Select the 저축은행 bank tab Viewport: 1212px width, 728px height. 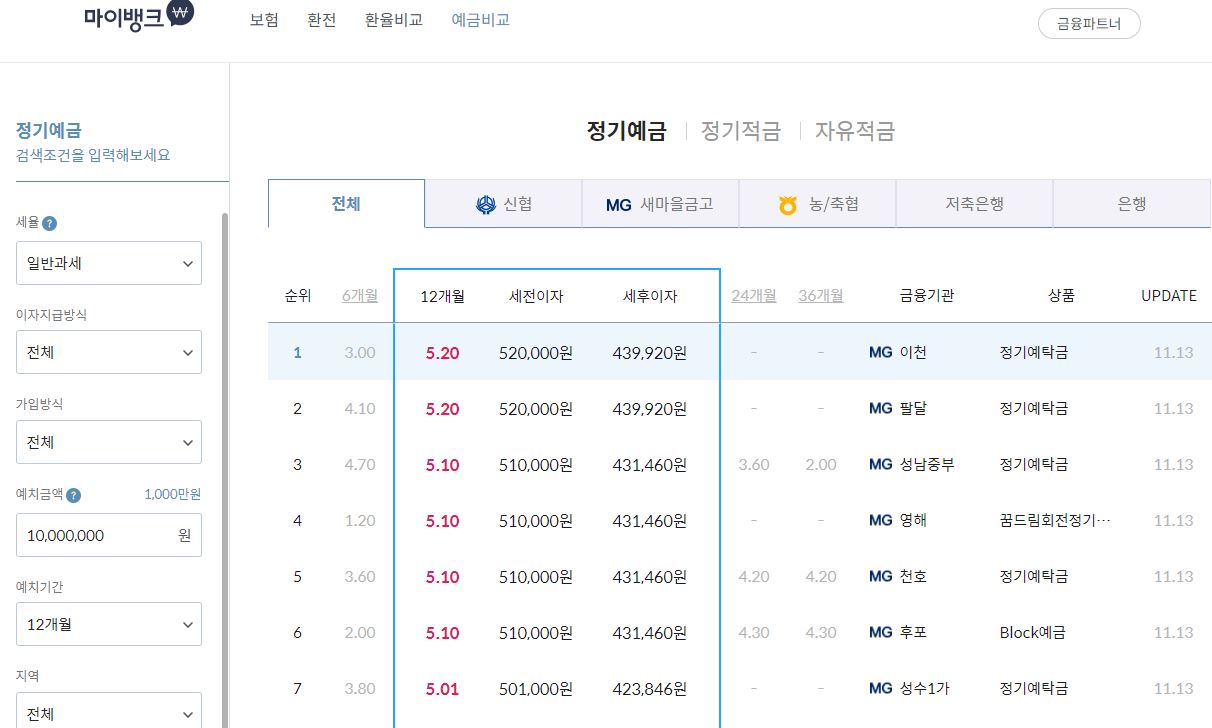(x=974, y=202)
